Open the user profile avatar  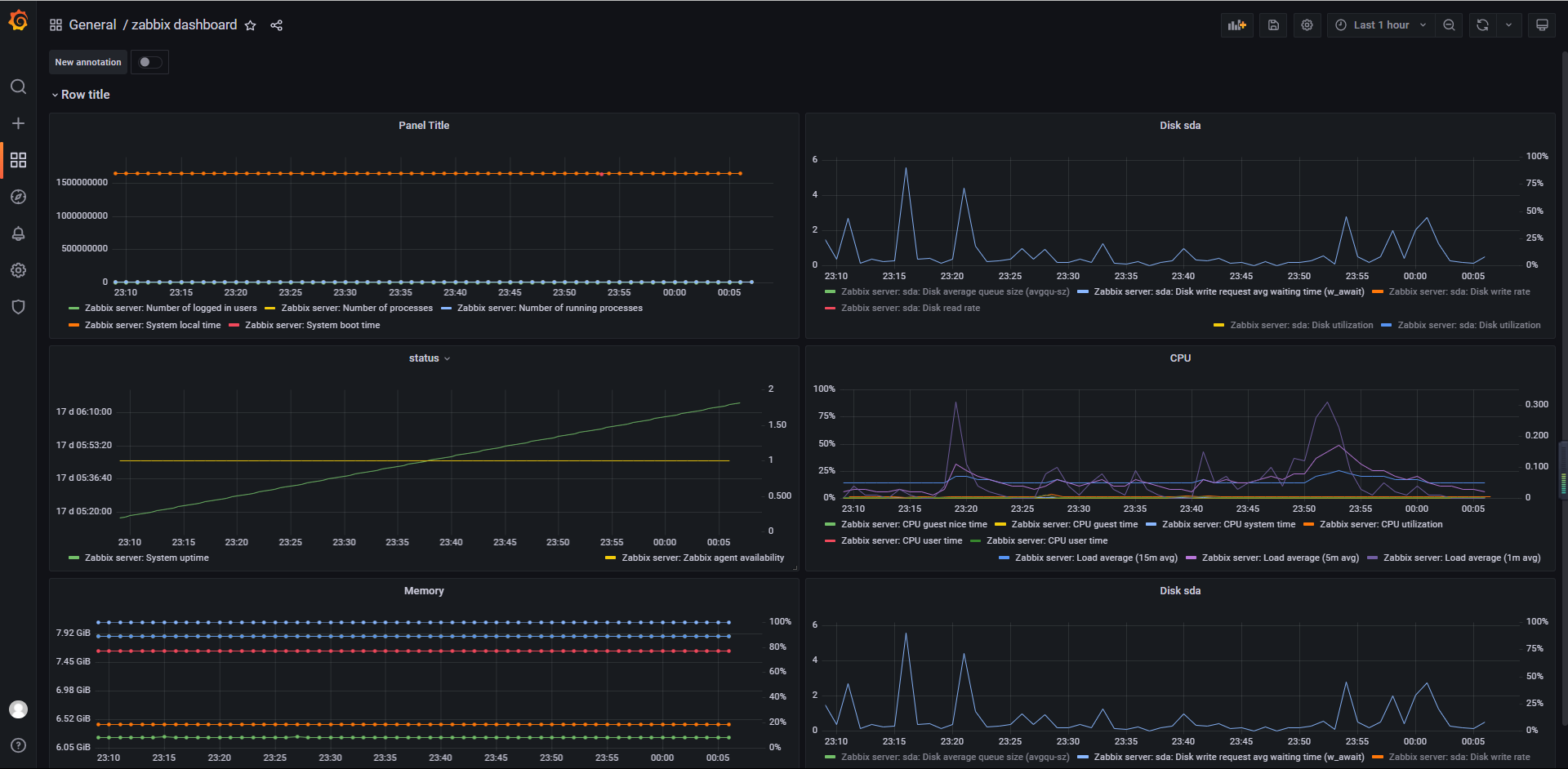[18, 709]
